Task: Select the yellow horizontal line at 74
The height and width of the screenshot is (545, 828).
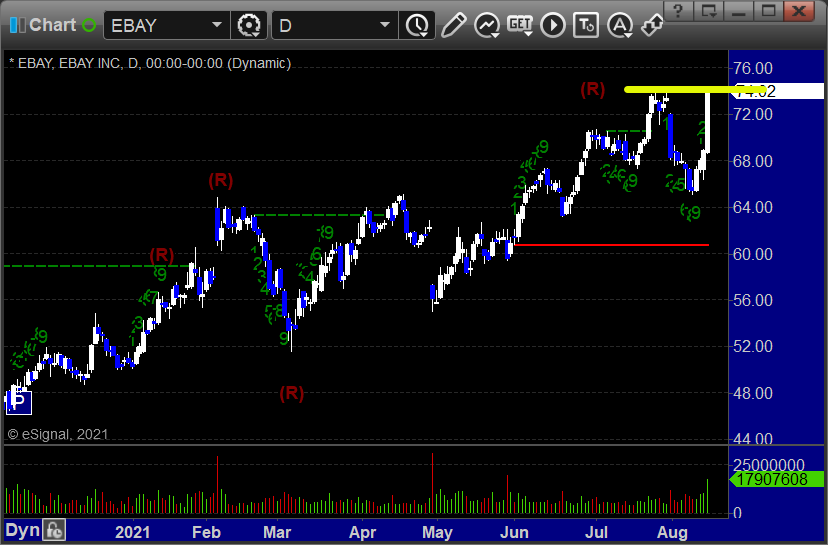Action: click(x=694, y=90)
